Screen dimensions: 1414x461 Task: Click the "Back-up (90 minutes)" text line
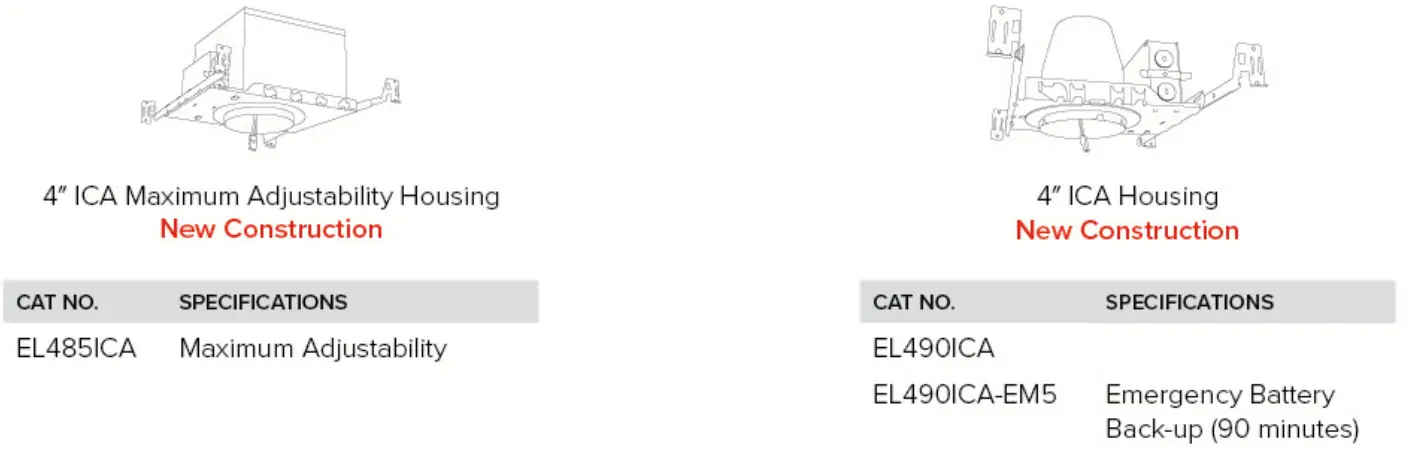(1232, 430)
